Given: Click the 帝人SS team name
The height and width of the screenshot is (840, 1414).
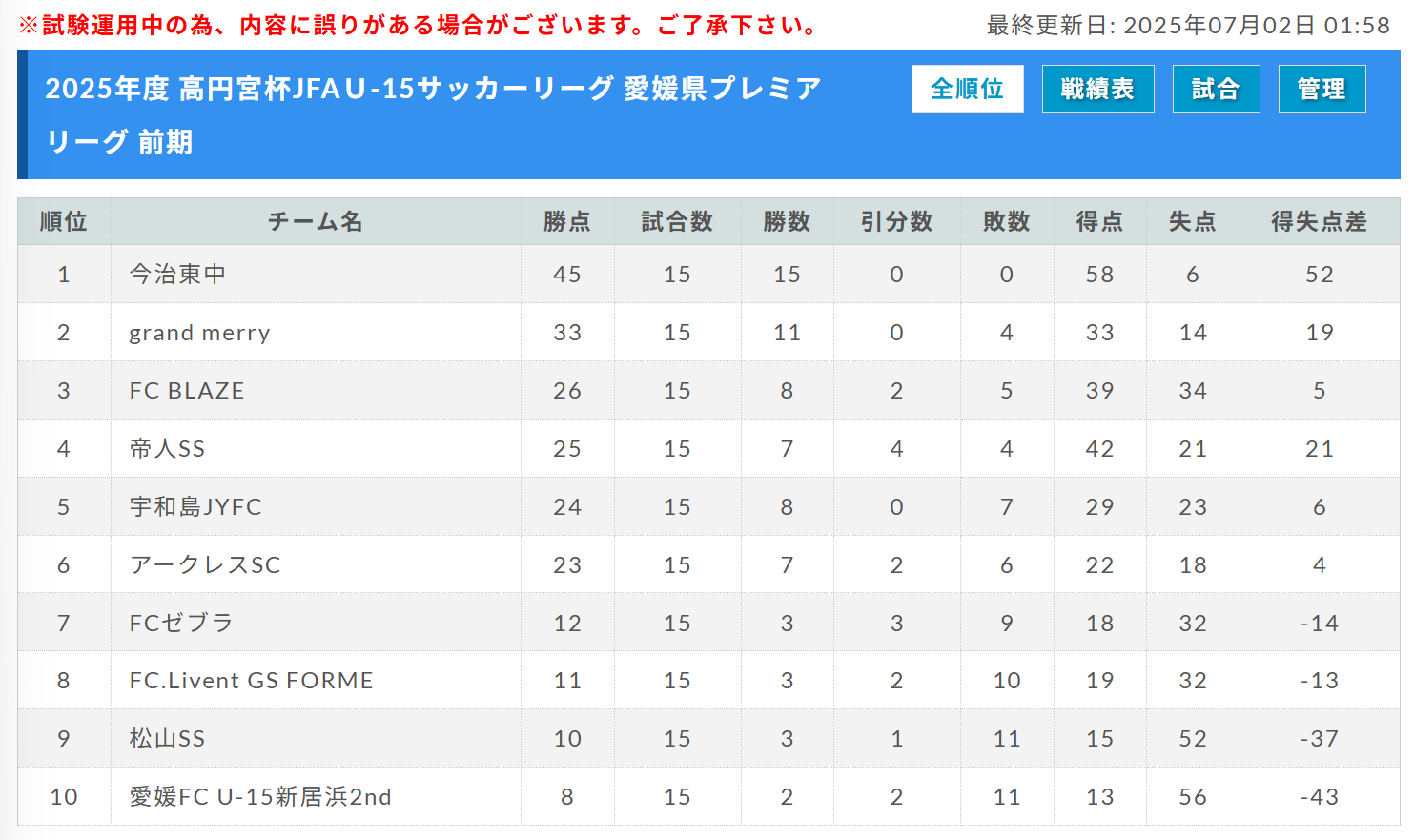Looking at the screenshot, I should (x=167, y=449).
